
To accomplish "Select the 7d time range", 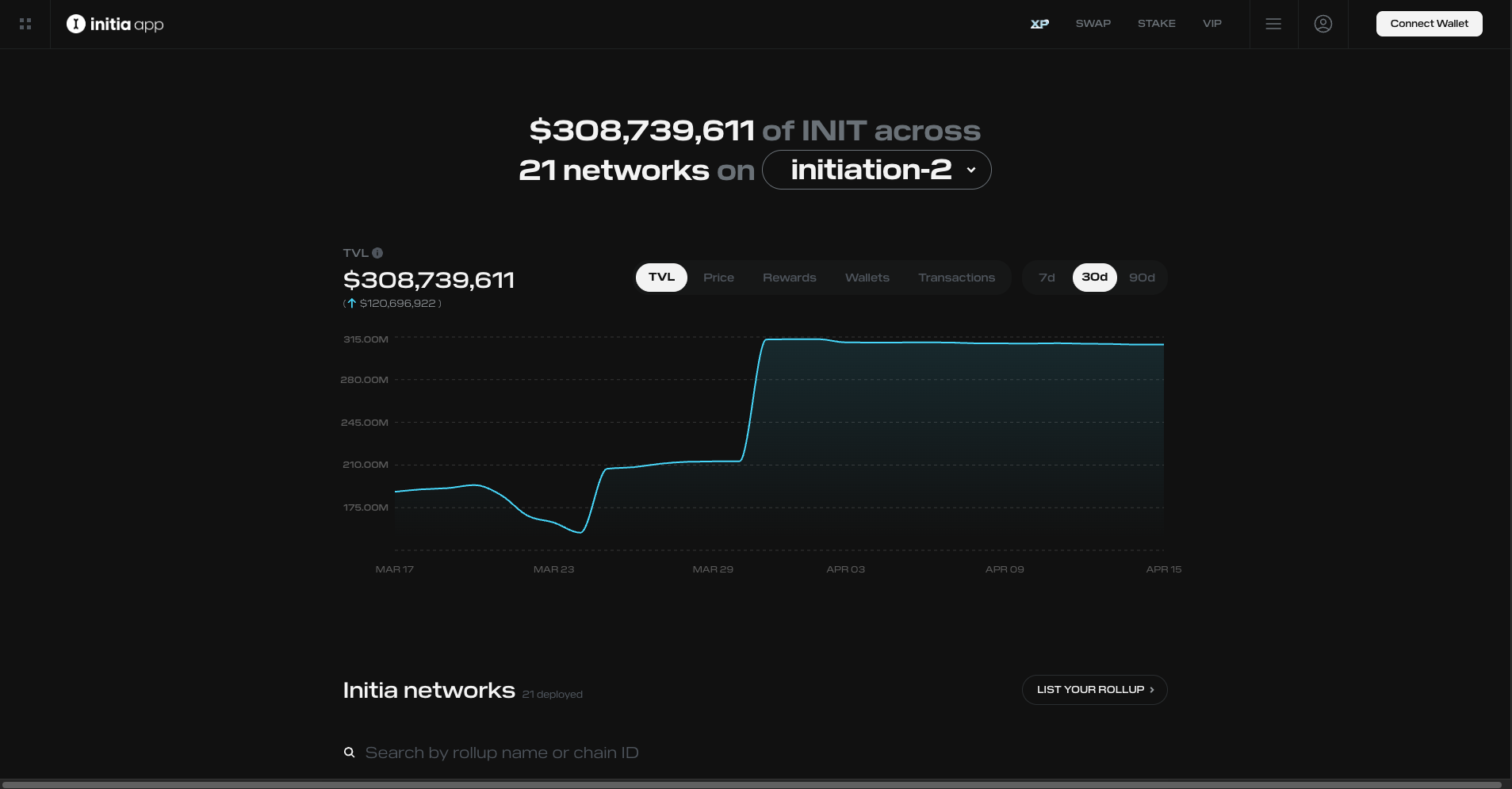I will [x=1047, y=278].
